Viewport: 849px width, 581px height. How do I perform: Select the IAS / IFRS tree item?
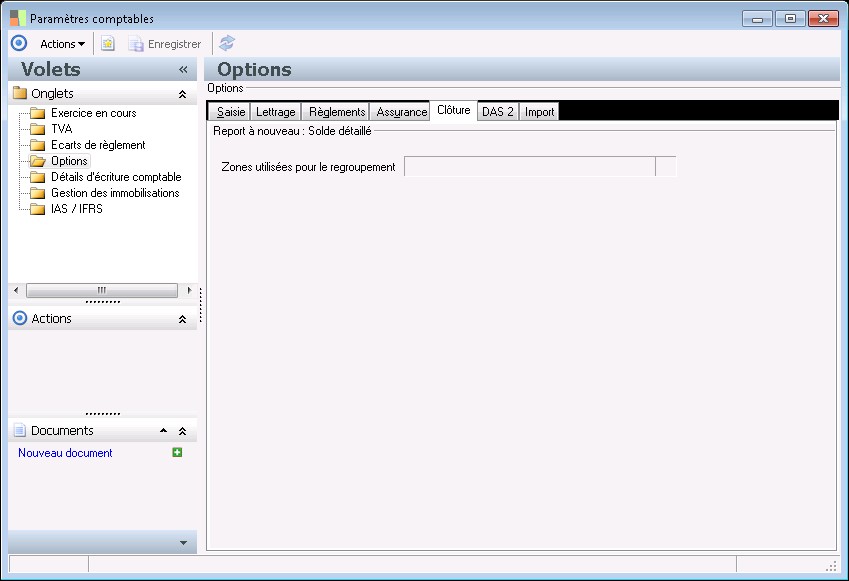[77, 209]
